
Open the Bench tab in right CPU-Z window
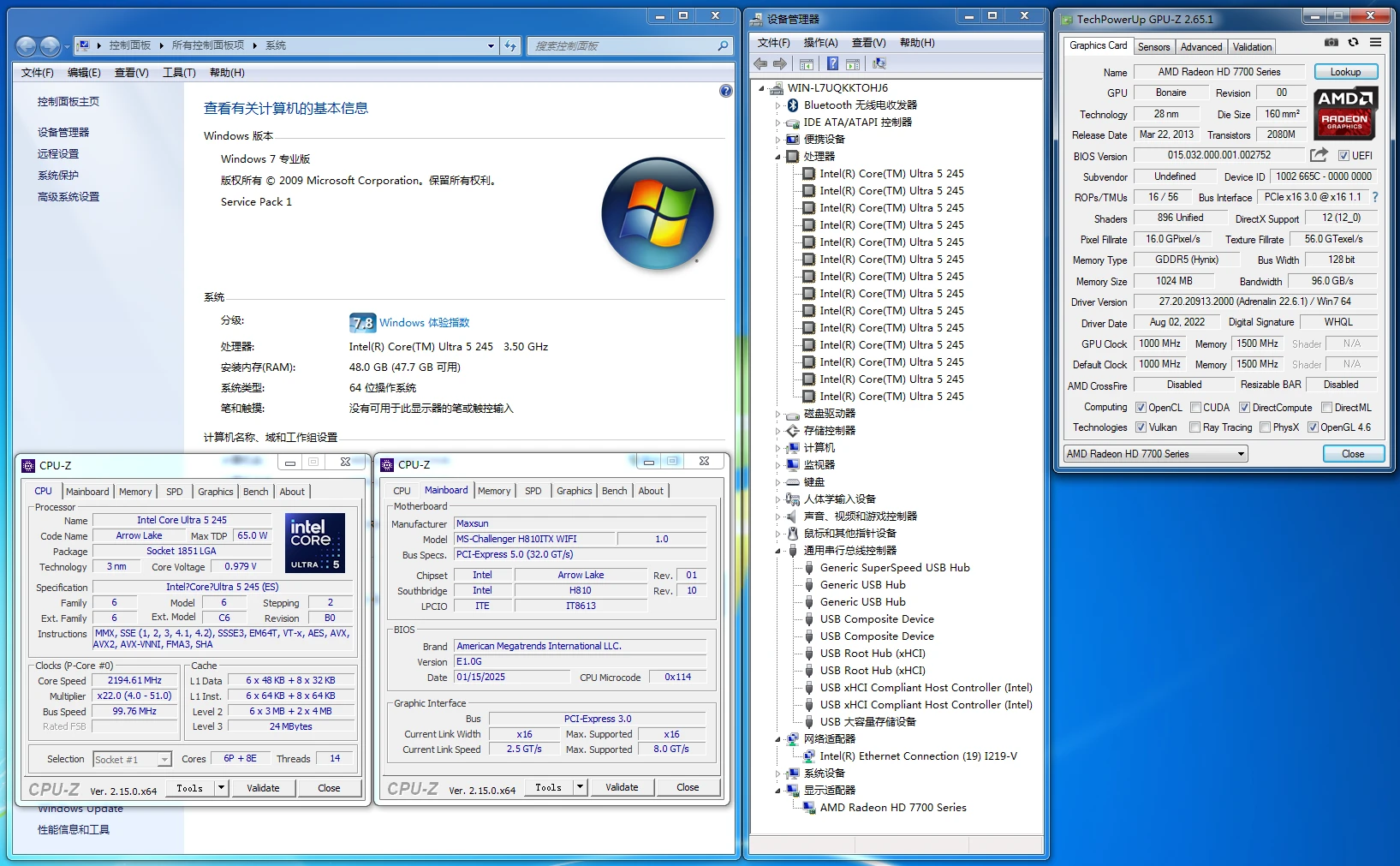coord(614,491)
